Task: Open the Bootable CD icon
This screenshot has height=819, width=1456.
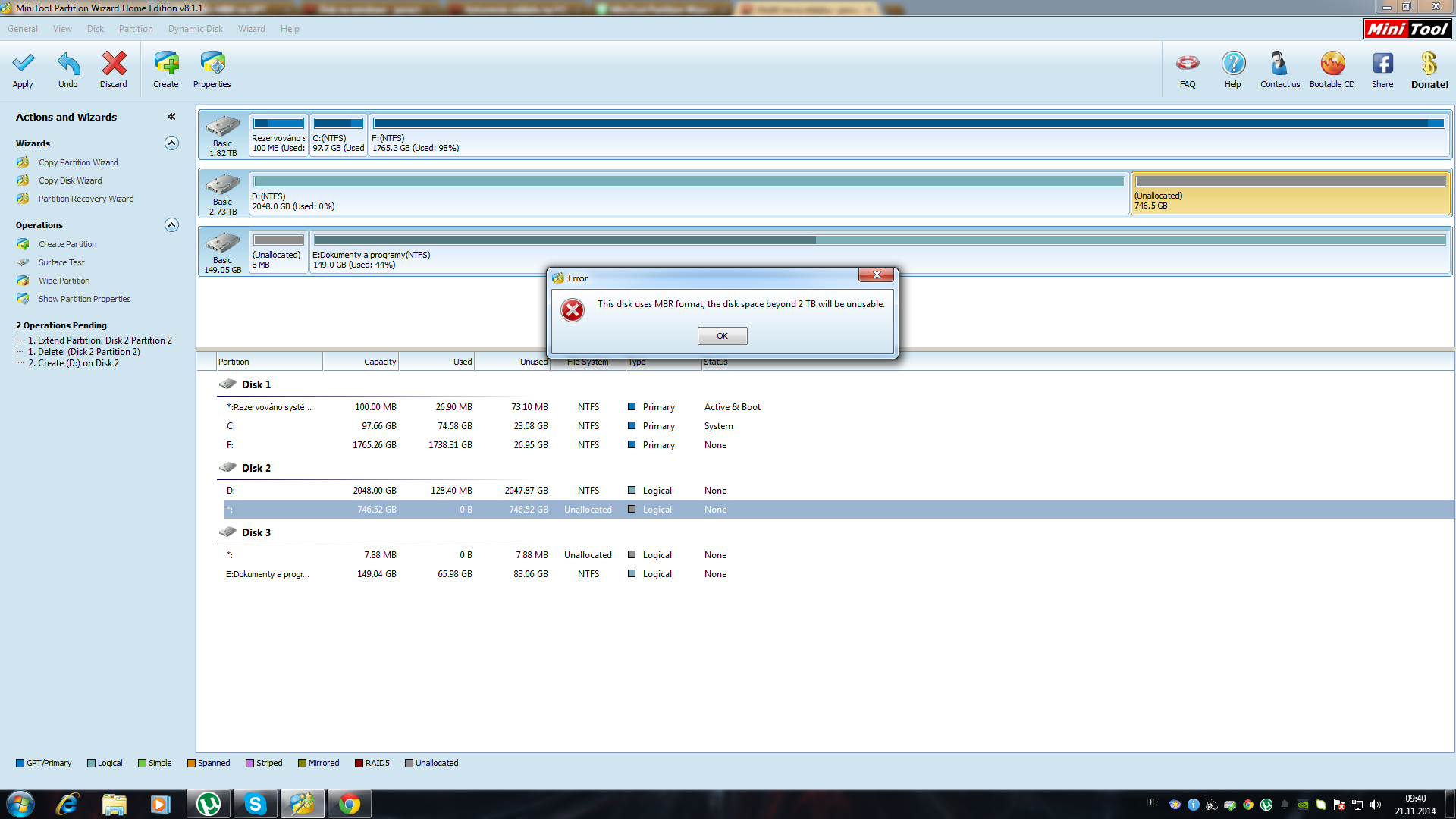Action: click(x=1332, y=64)
